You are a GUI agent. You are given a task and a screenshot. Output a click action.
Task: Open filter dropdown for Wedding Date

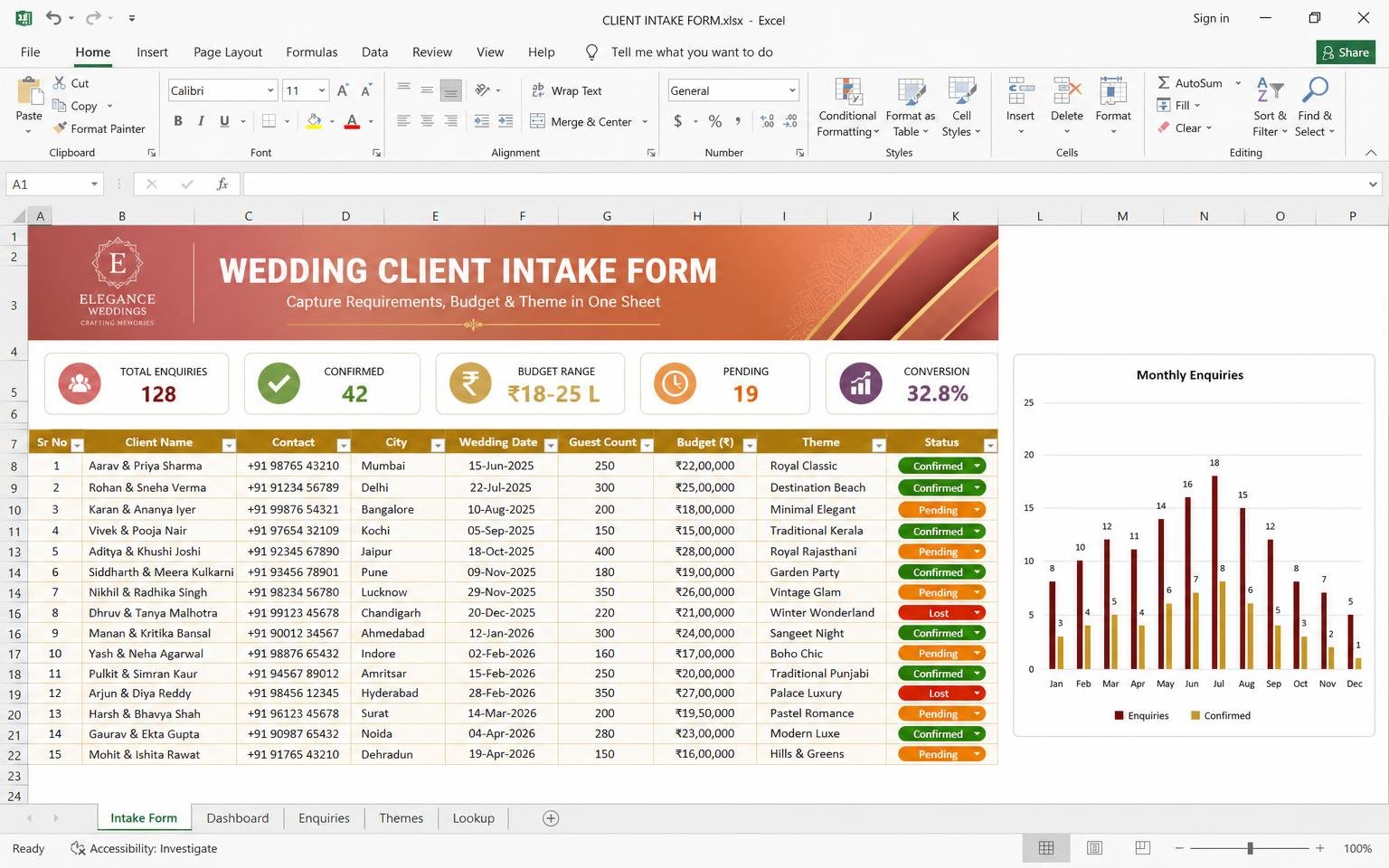point(551,445)
